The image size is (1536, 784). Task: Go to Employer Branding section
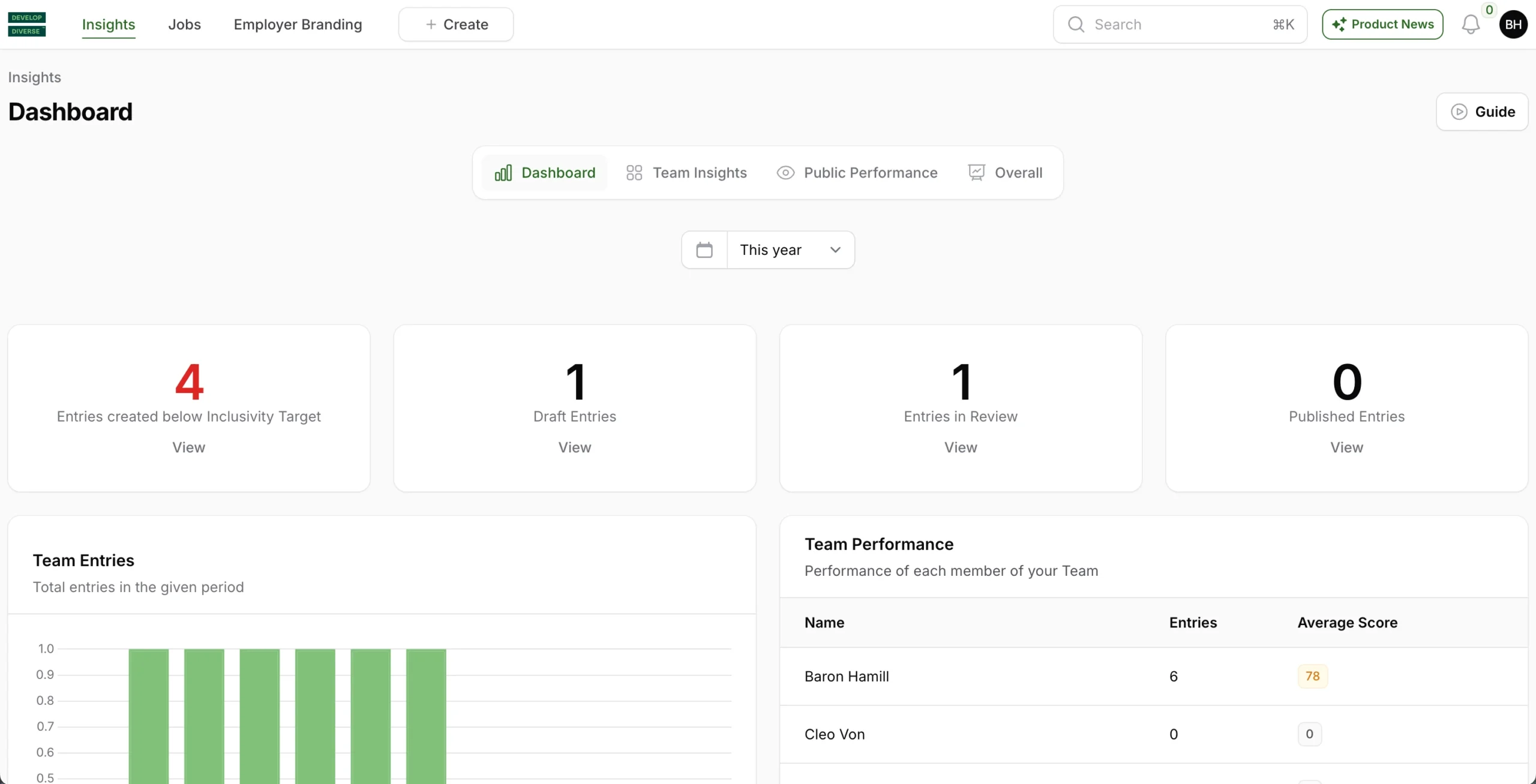(298, 25)
